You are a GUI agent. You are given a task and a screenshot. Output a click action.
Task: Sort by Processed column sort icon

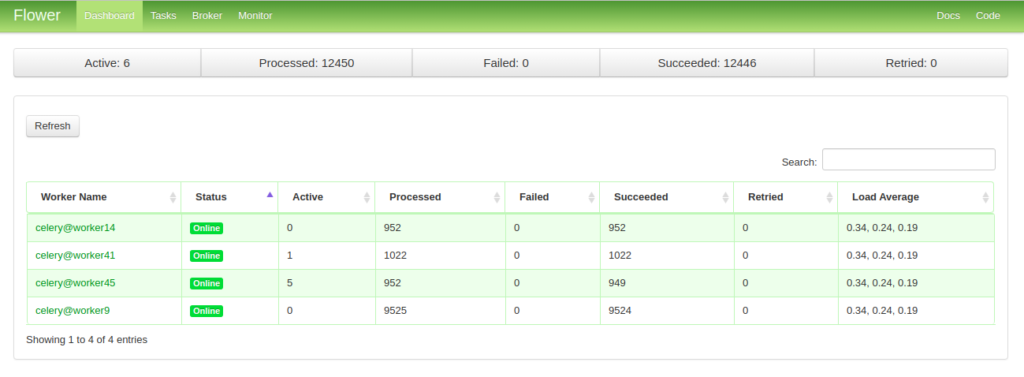(497, 197)
